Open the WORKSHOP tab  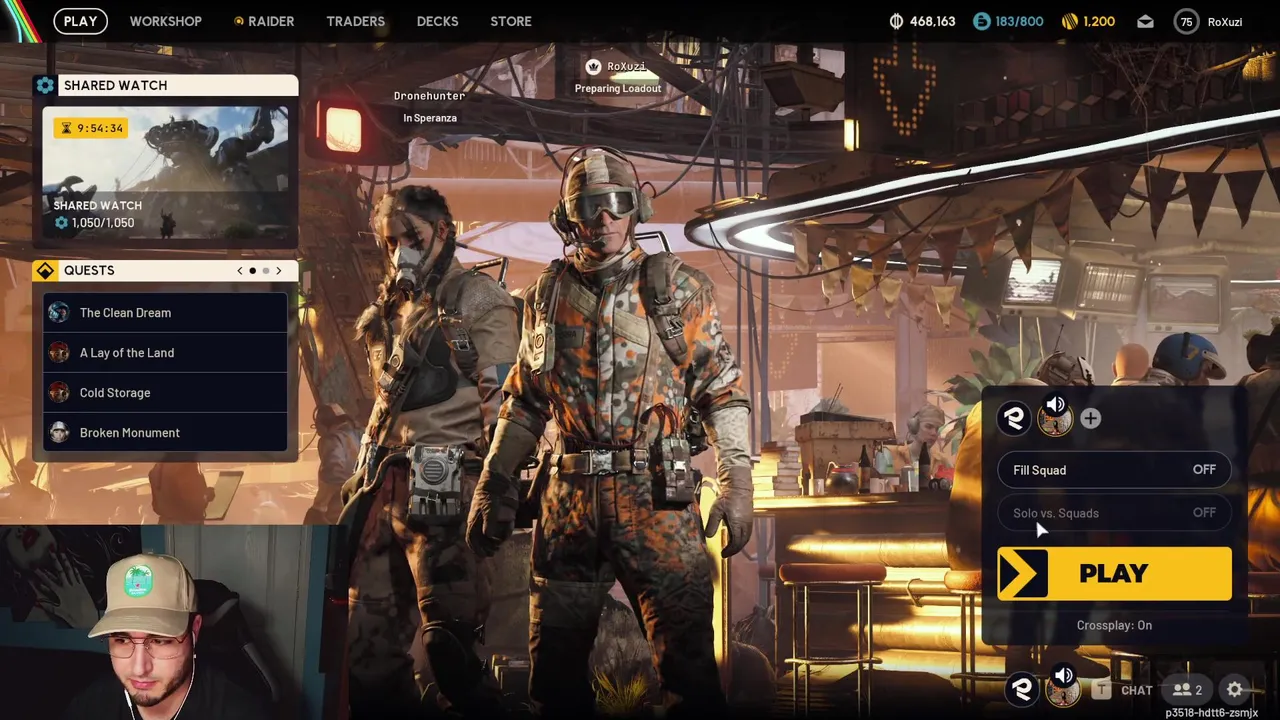pyautogui.click(x=166, y=21)
